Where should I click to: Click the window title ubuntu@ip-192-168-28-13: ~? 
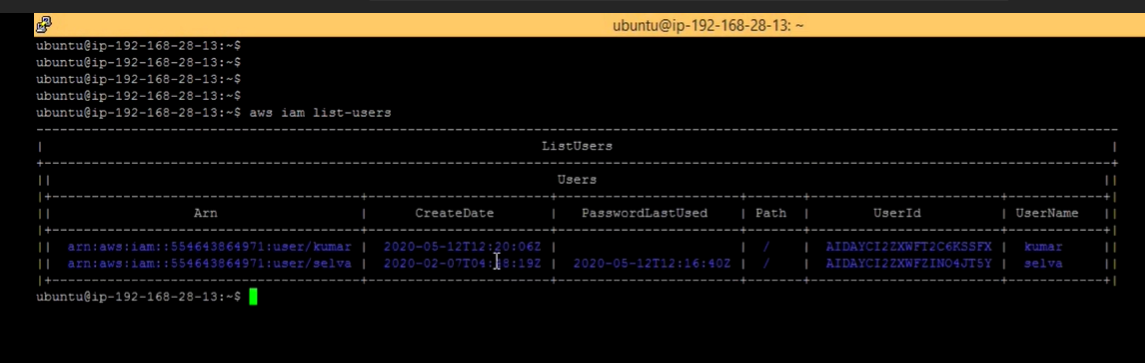point(708,26)
